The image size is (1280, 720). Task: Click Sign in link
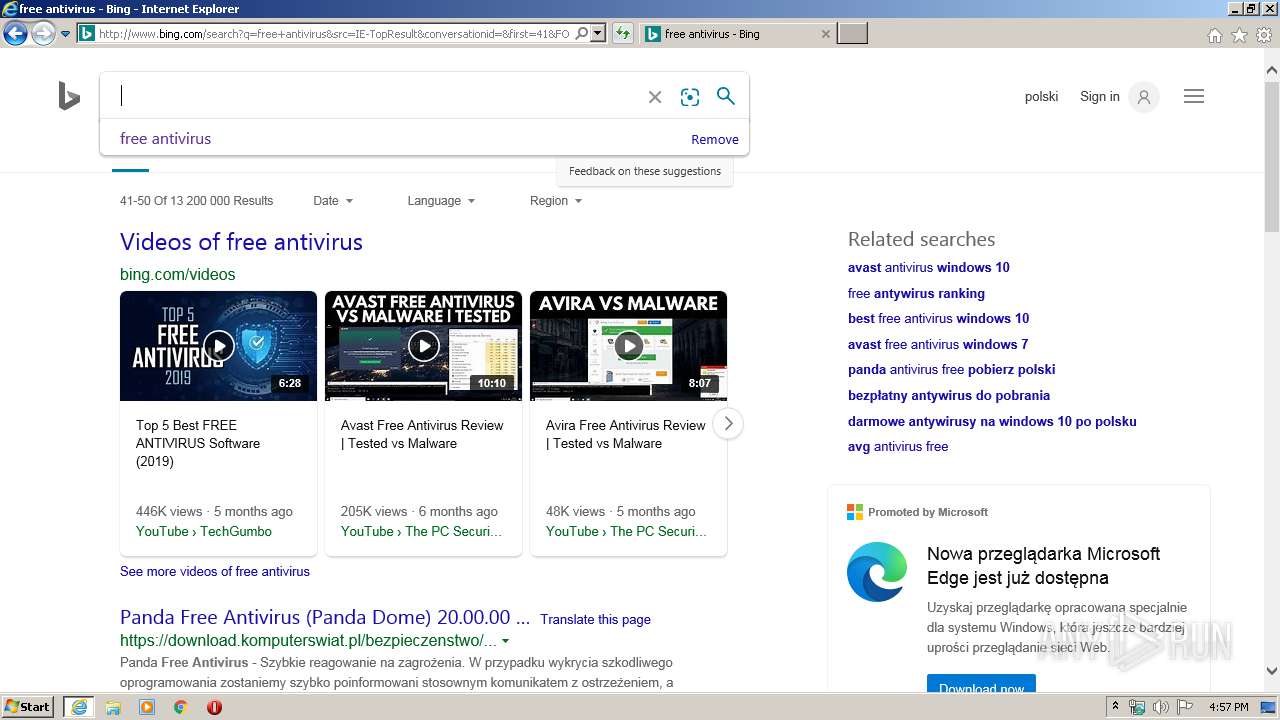[x=1100, y=97]
